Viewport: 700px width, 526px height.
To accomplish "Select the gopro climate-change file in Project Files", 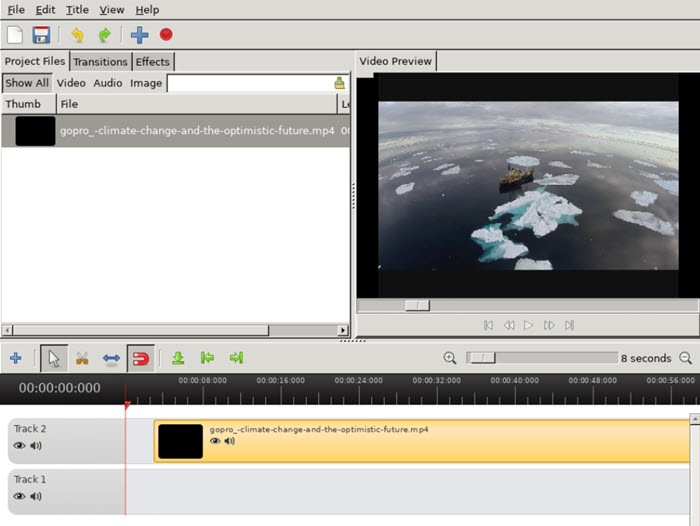I will pos(196,131).
